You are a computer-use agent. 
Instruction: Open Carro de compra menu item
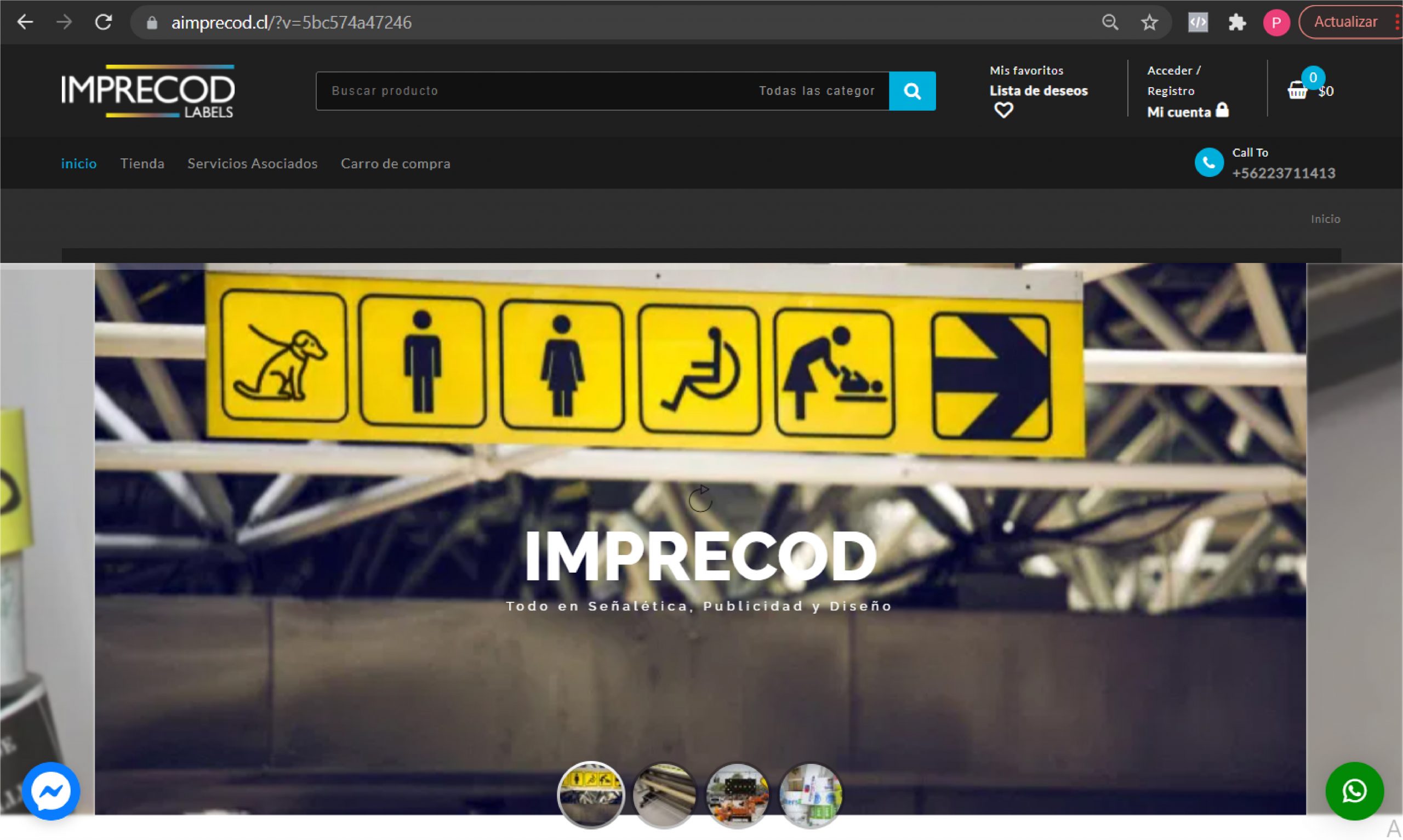pyautogui.click(x=396, y=163)
